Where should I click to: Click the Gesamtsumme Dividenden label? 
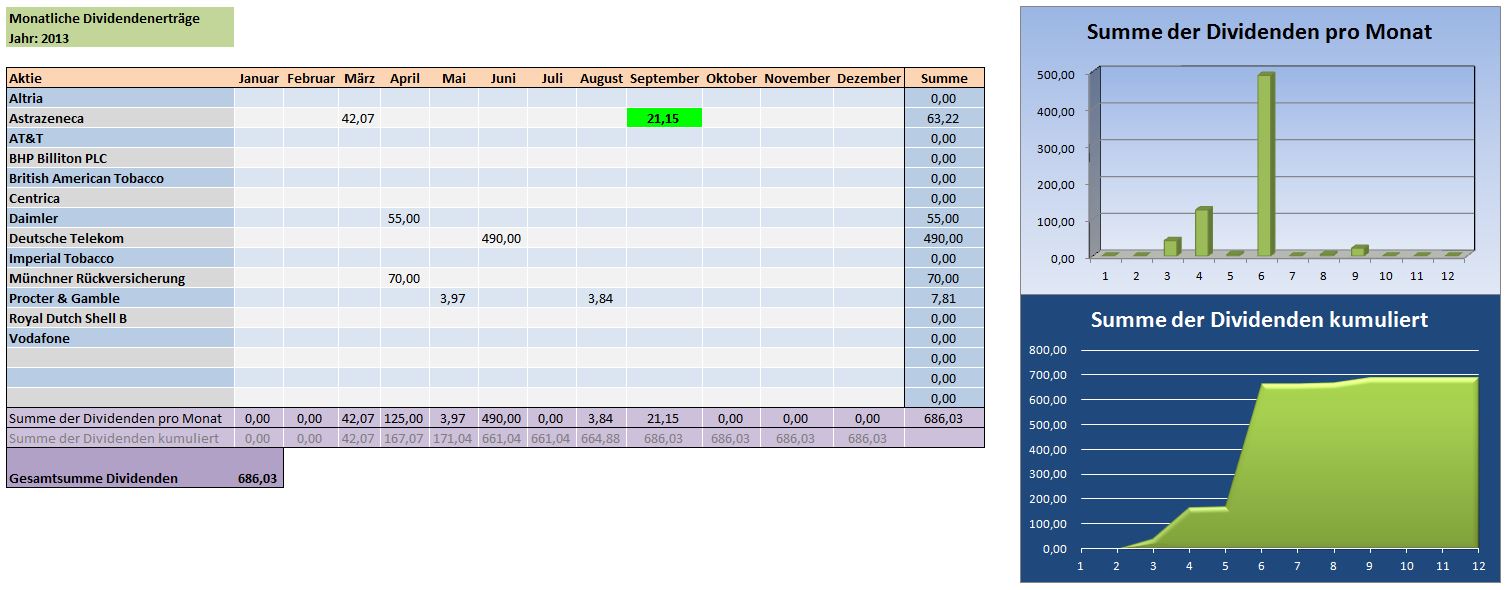point(93,478)
